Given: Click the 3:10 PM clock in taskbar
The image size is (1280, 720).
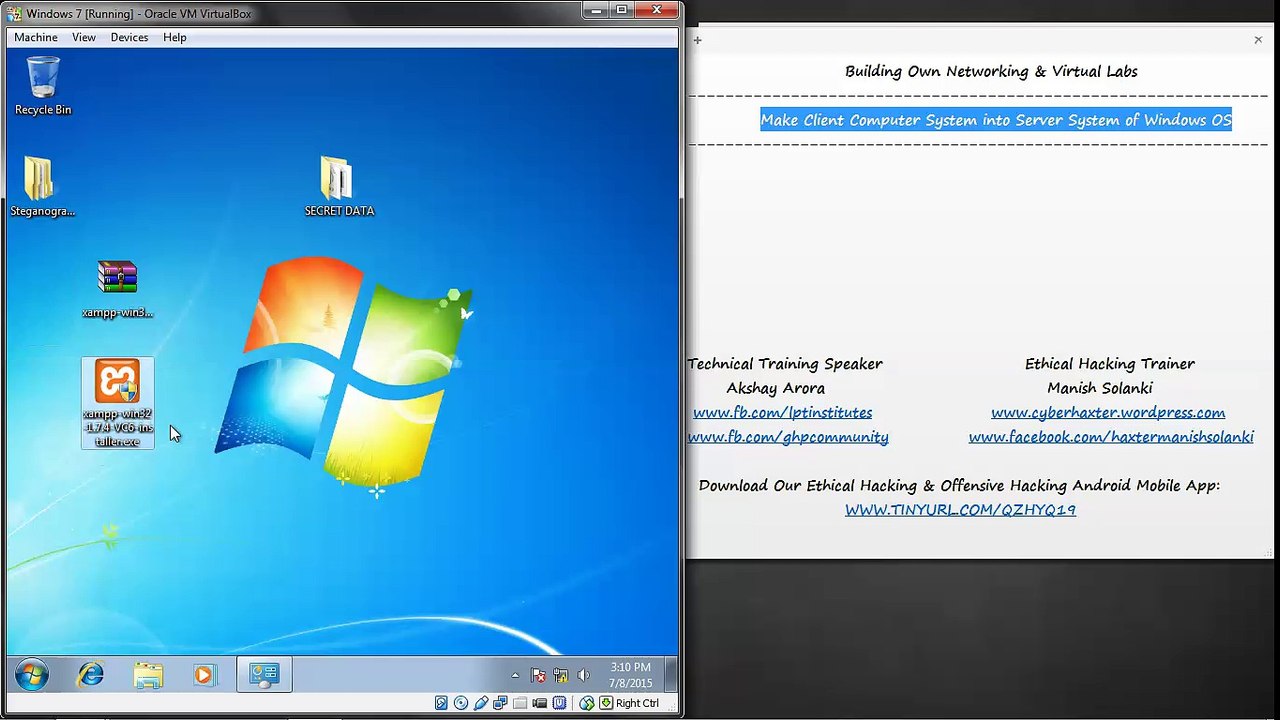Looking at the screenshot, I should click(x=631, y=675).
